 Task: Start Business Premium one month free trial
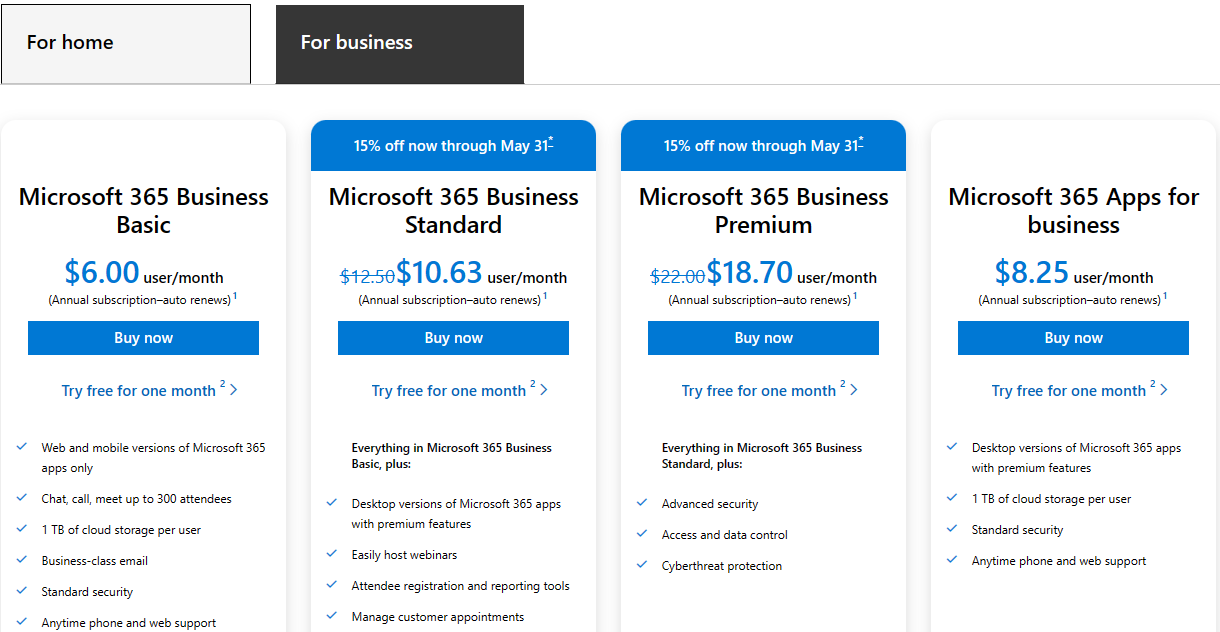(759, 391)
